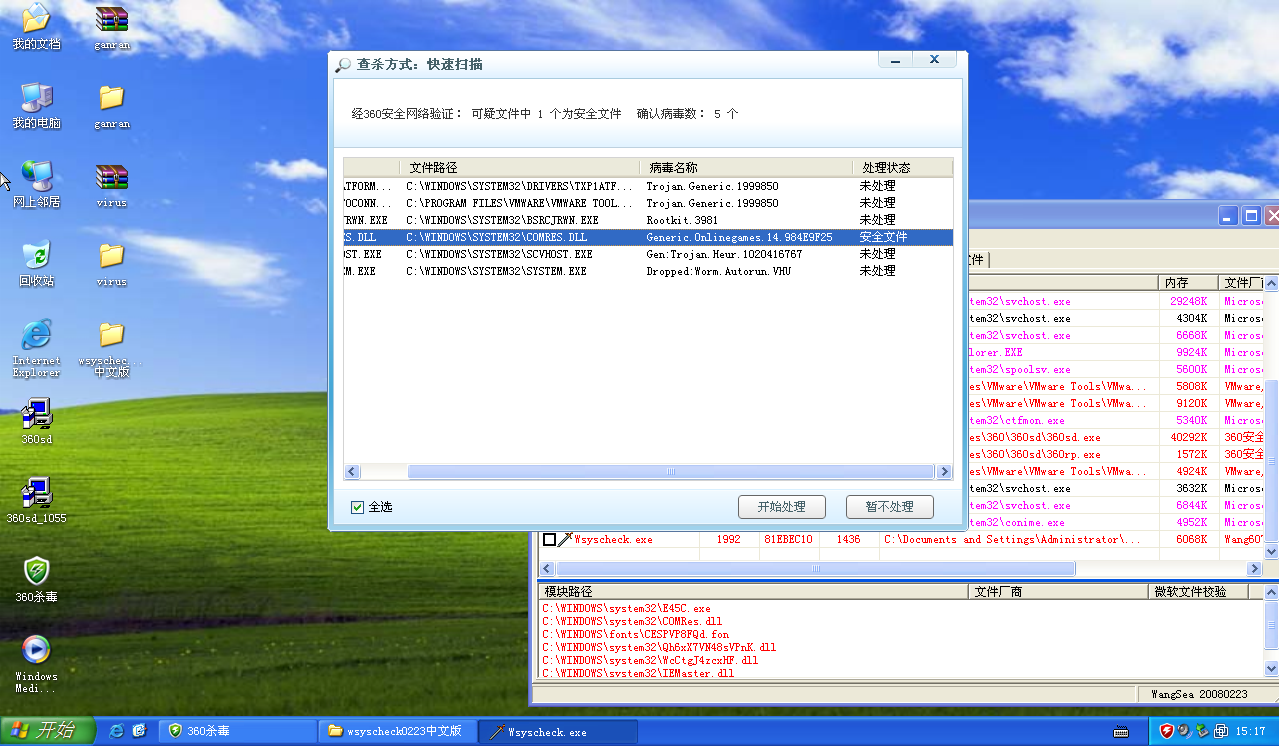Screen dimensions: 1279x746
Task: Click module list scroll down arrow
Action: (1271, 669)
